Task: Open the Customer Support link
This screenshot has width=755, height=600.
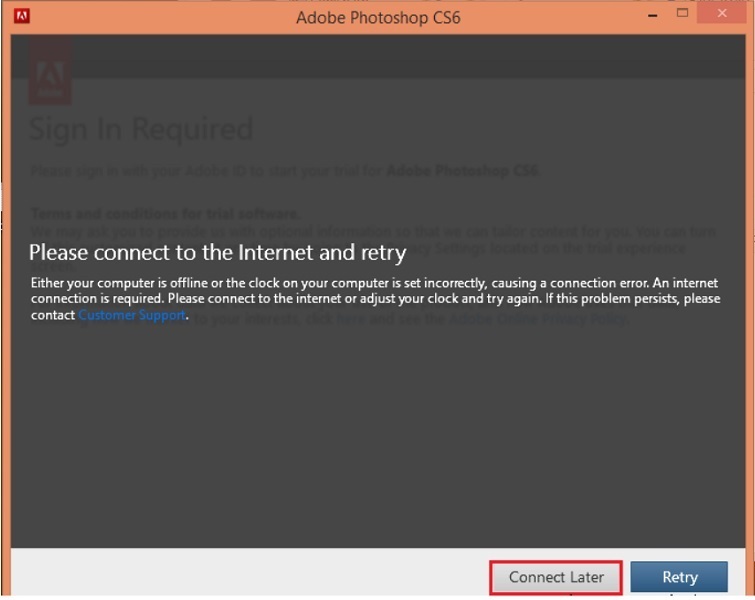Action: [132, 315]
